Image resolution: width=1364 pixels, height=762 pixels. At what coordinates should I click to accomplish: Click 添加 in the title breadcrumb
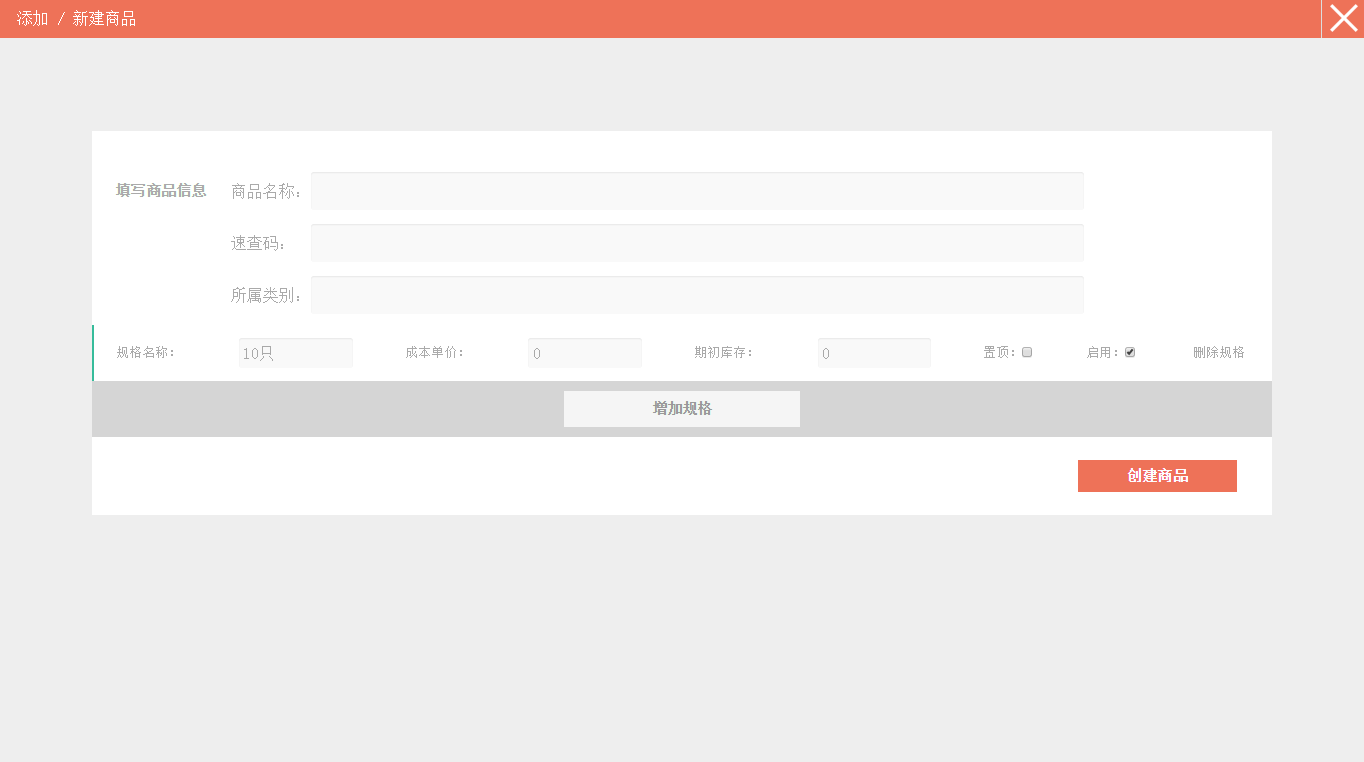tap(32, 19)
